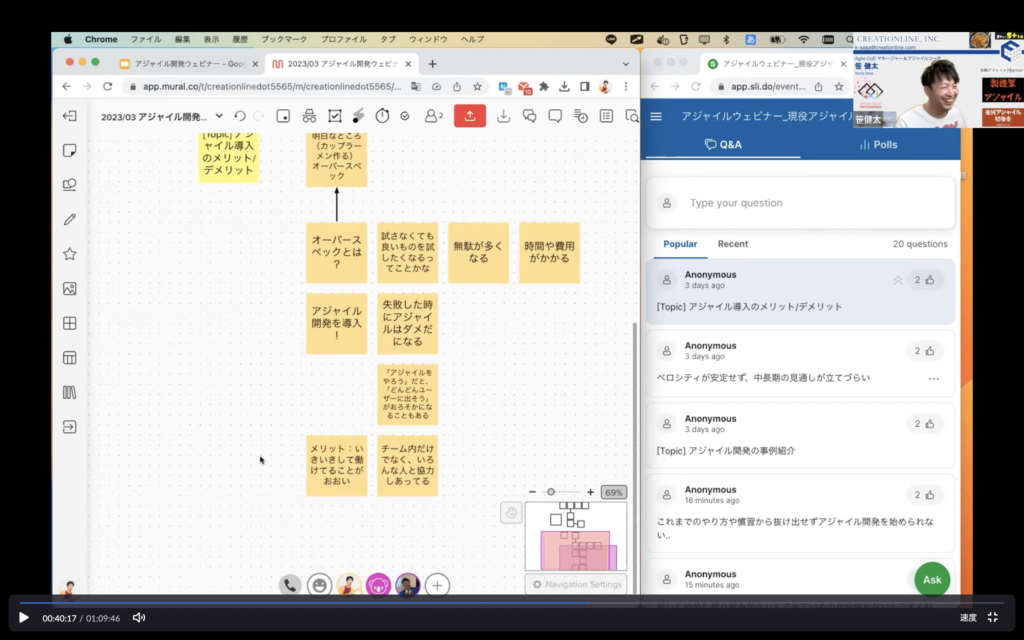The width and height of the screenshot is (1024, 640).
Task: Click the highlight chevrons on top Slido question
Action: point(897,280)
